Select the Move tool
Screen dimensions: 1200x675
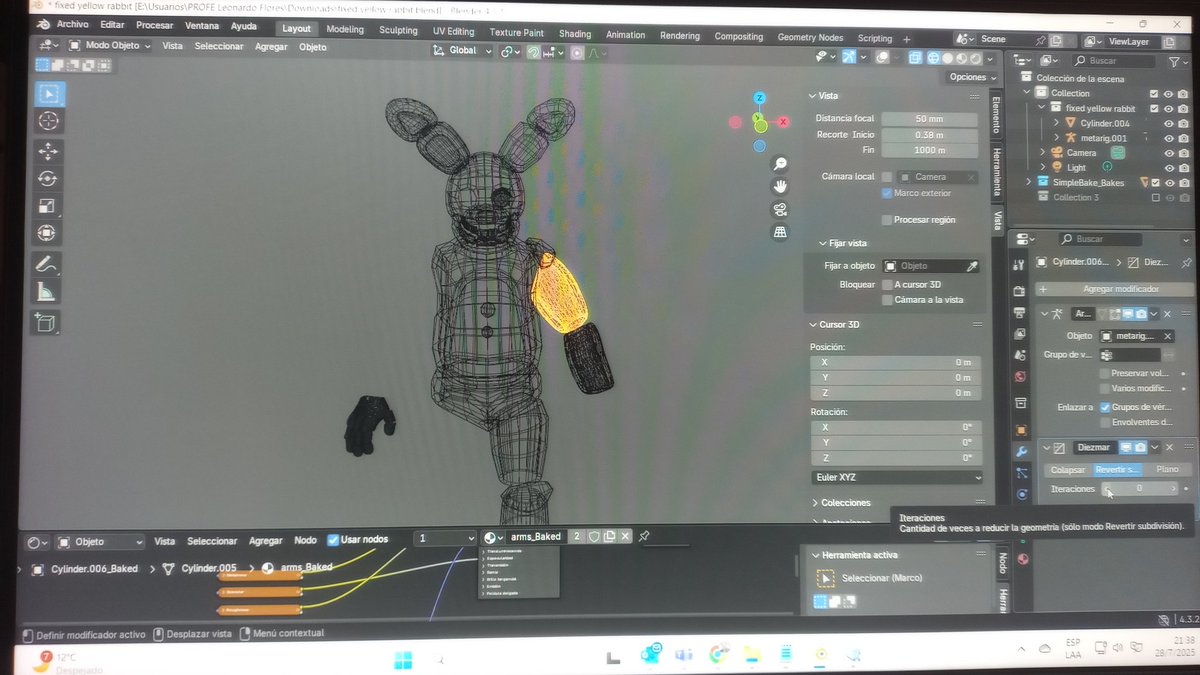48,151
